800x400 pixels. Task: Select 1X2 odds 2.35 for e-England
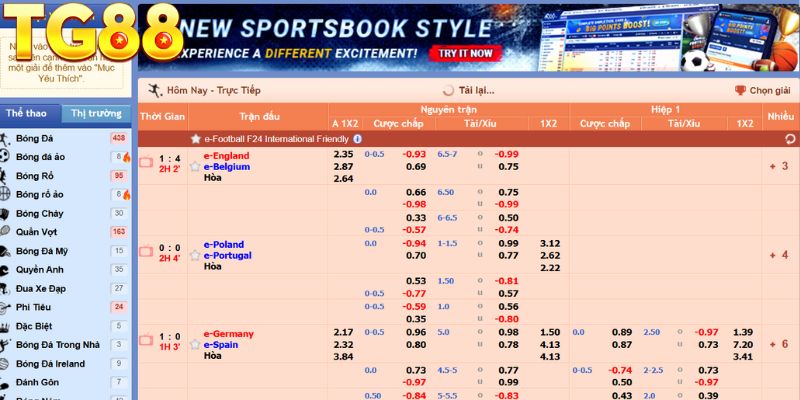[x=343, y=154]
